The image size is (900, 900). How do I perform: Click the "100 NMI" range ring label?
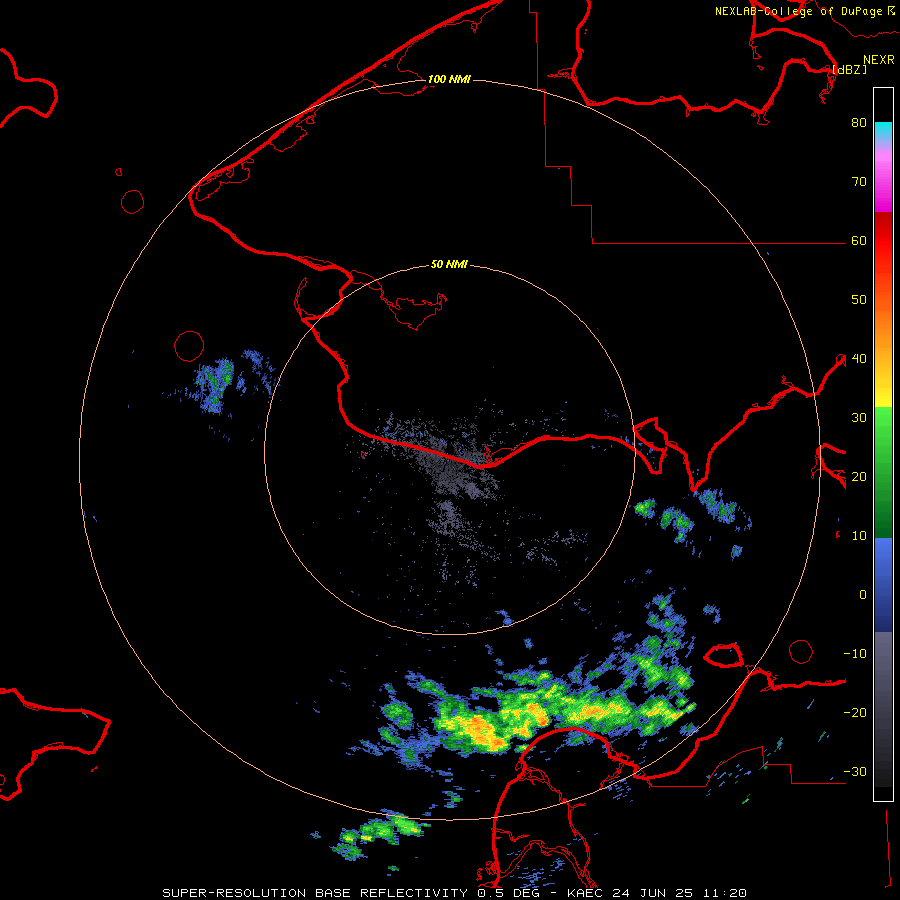pyautogui.click(x=449, y=79)
